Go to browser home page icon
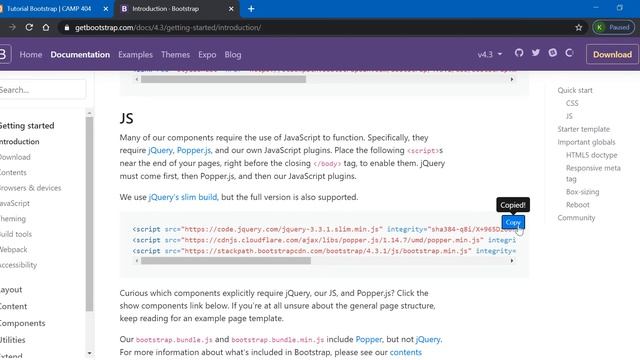Screen dimensions: 640x360 click(46, 27)
